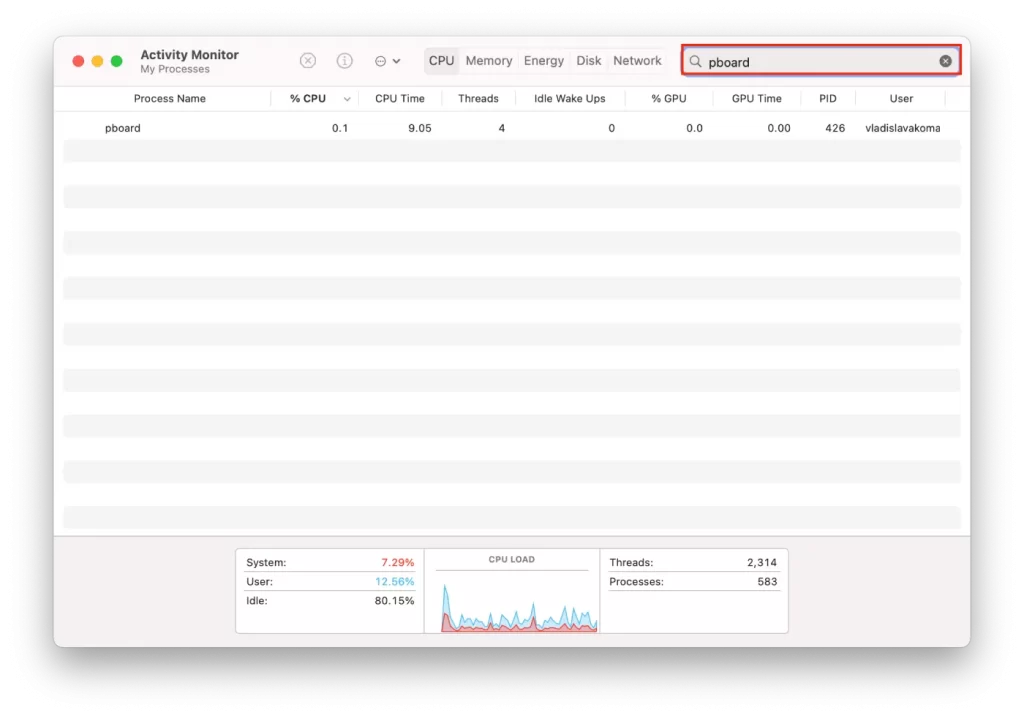Viewport: 1024px width, 718px height.
Task: Sort by the Threads column header
Action: [x=478, y=99]
